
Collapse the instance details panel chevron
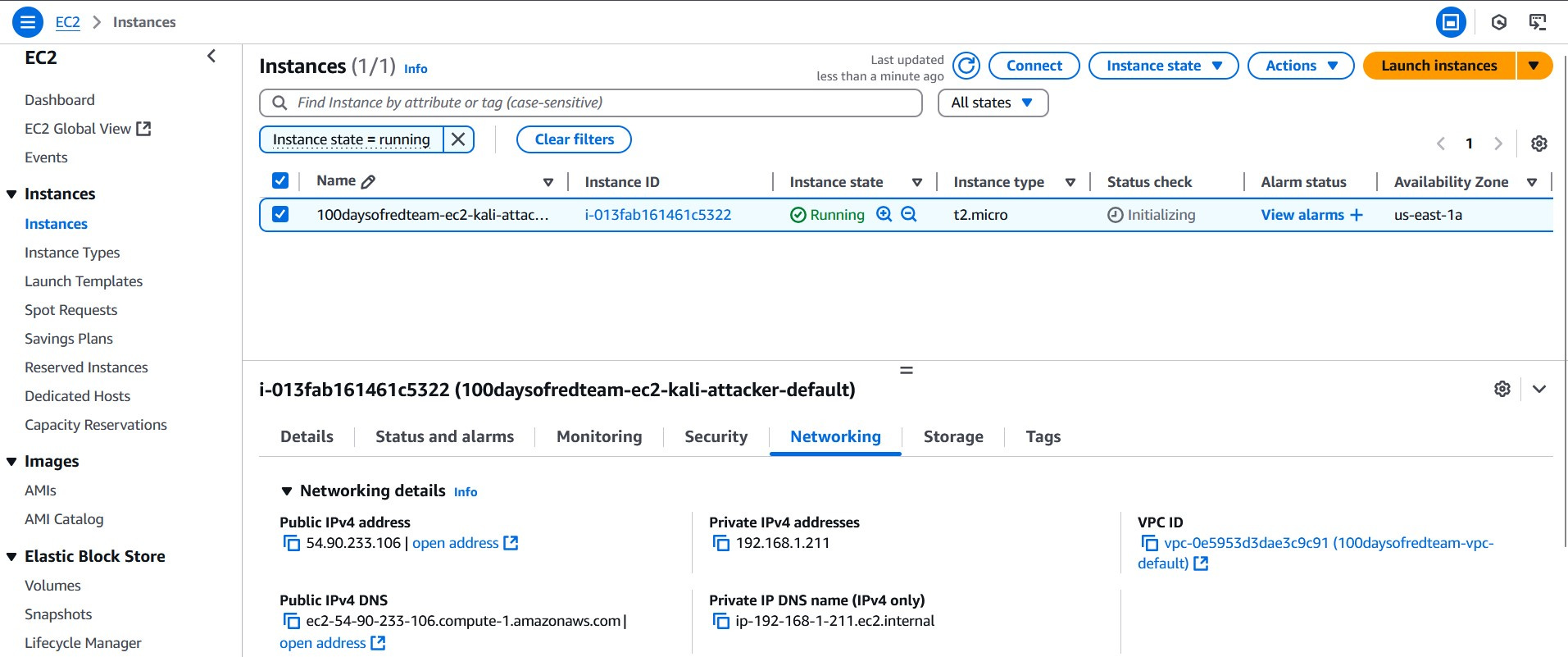click(1539, 389)
